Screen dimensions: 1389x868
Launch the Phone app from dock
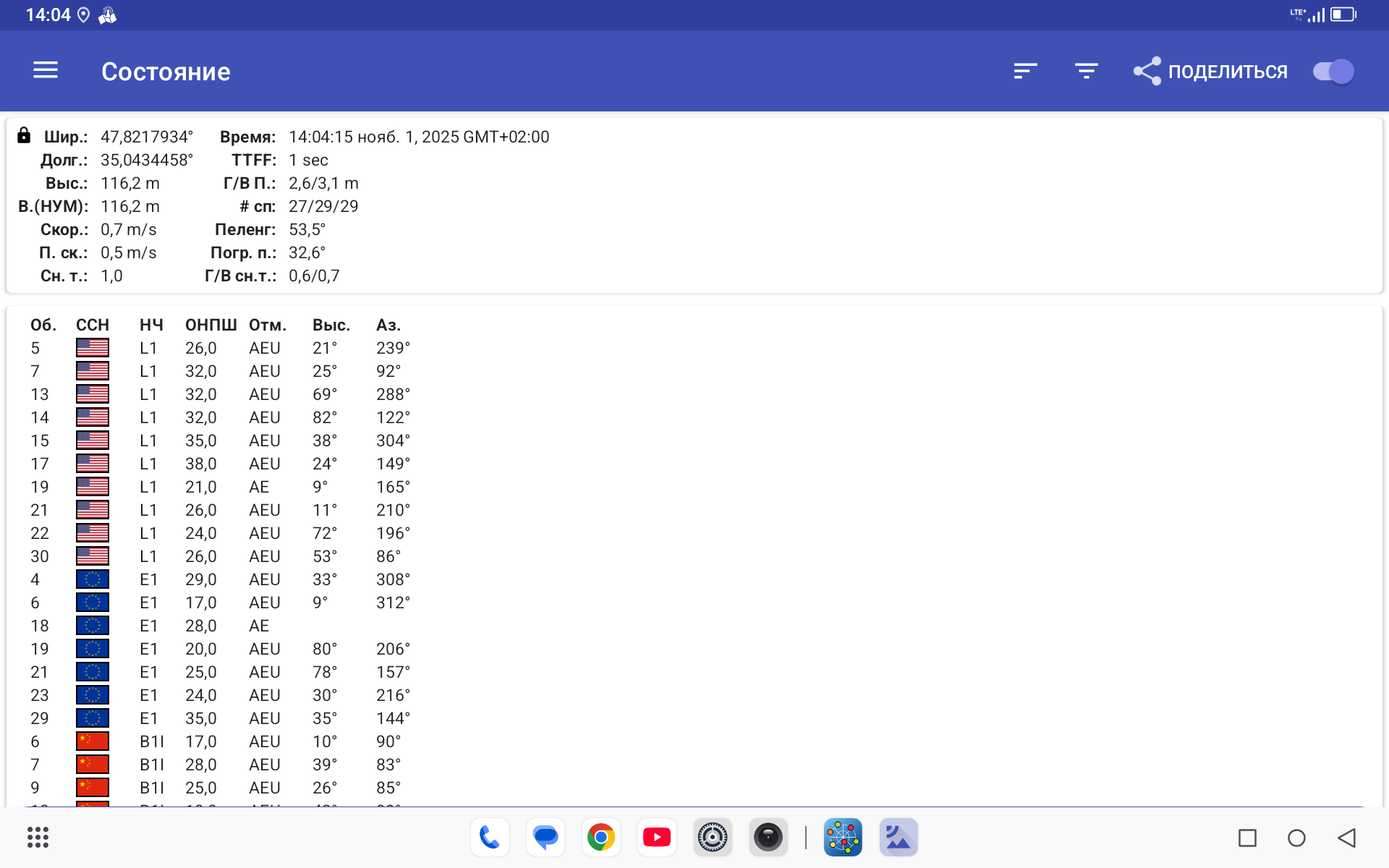pos(490,838)
